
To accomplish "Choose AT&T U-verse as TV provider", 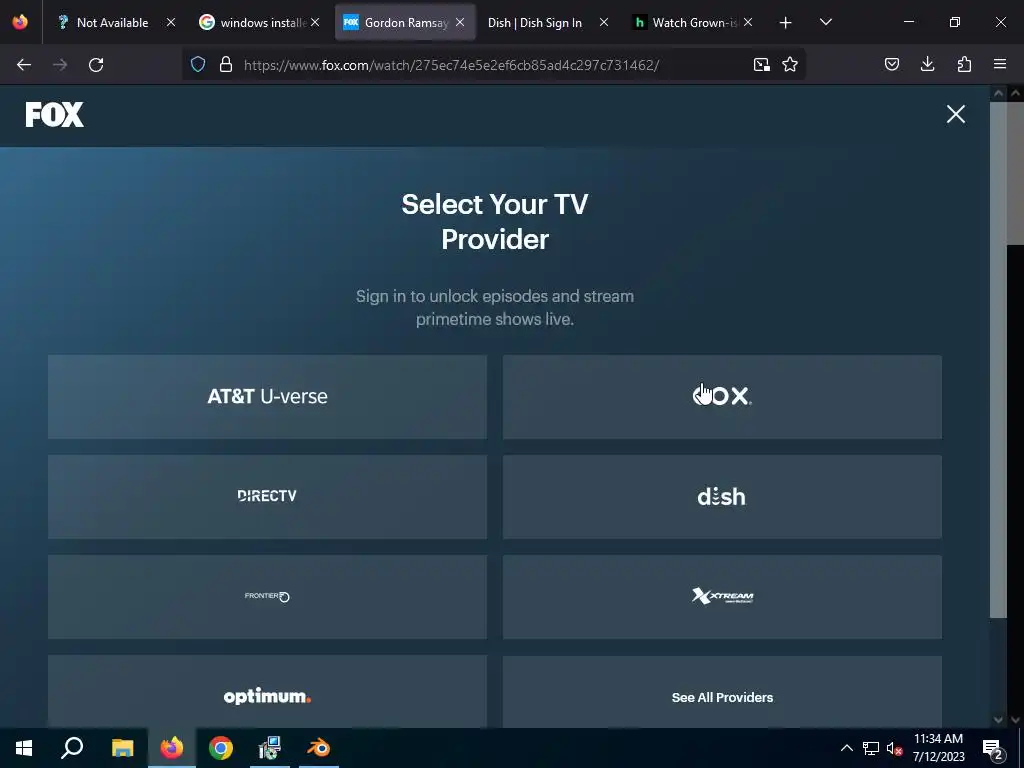I will click(267, 396).
